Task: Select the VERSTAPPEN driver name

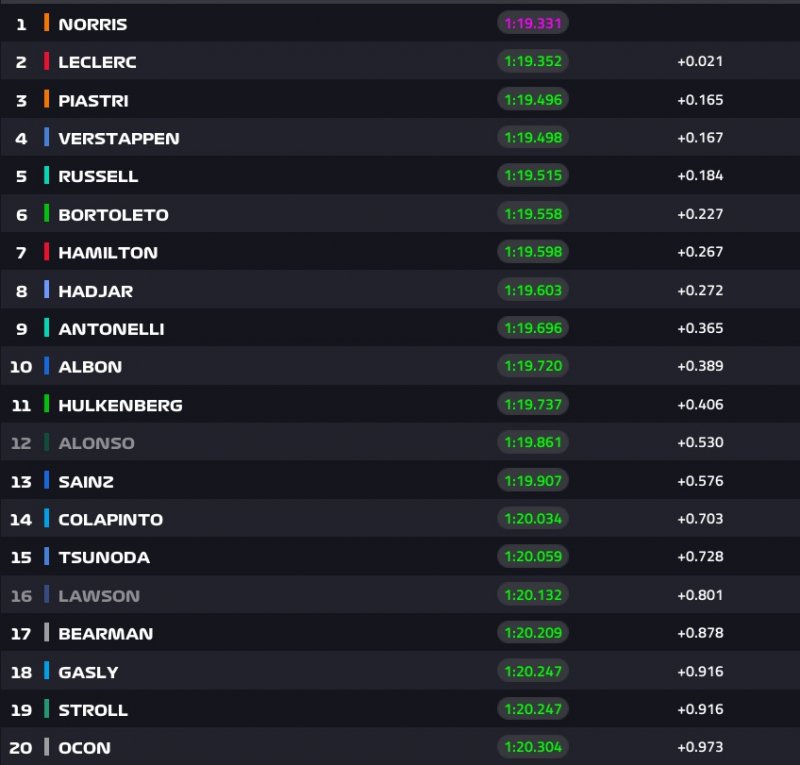Action: tap(119, 138)
